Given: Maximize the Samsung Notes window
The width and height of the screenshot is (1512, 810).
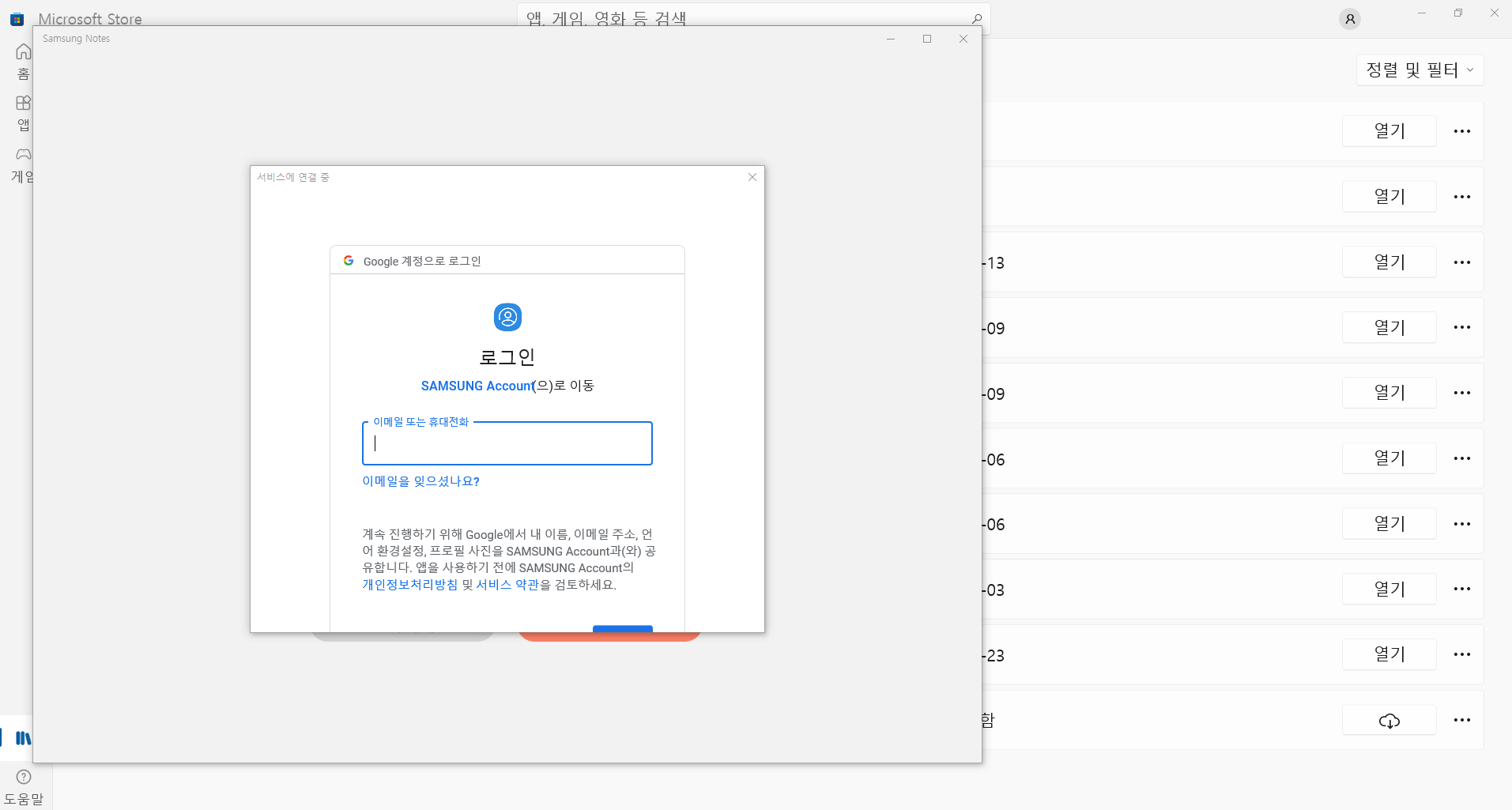Looking at the screenshot, I should pos(927,39).
